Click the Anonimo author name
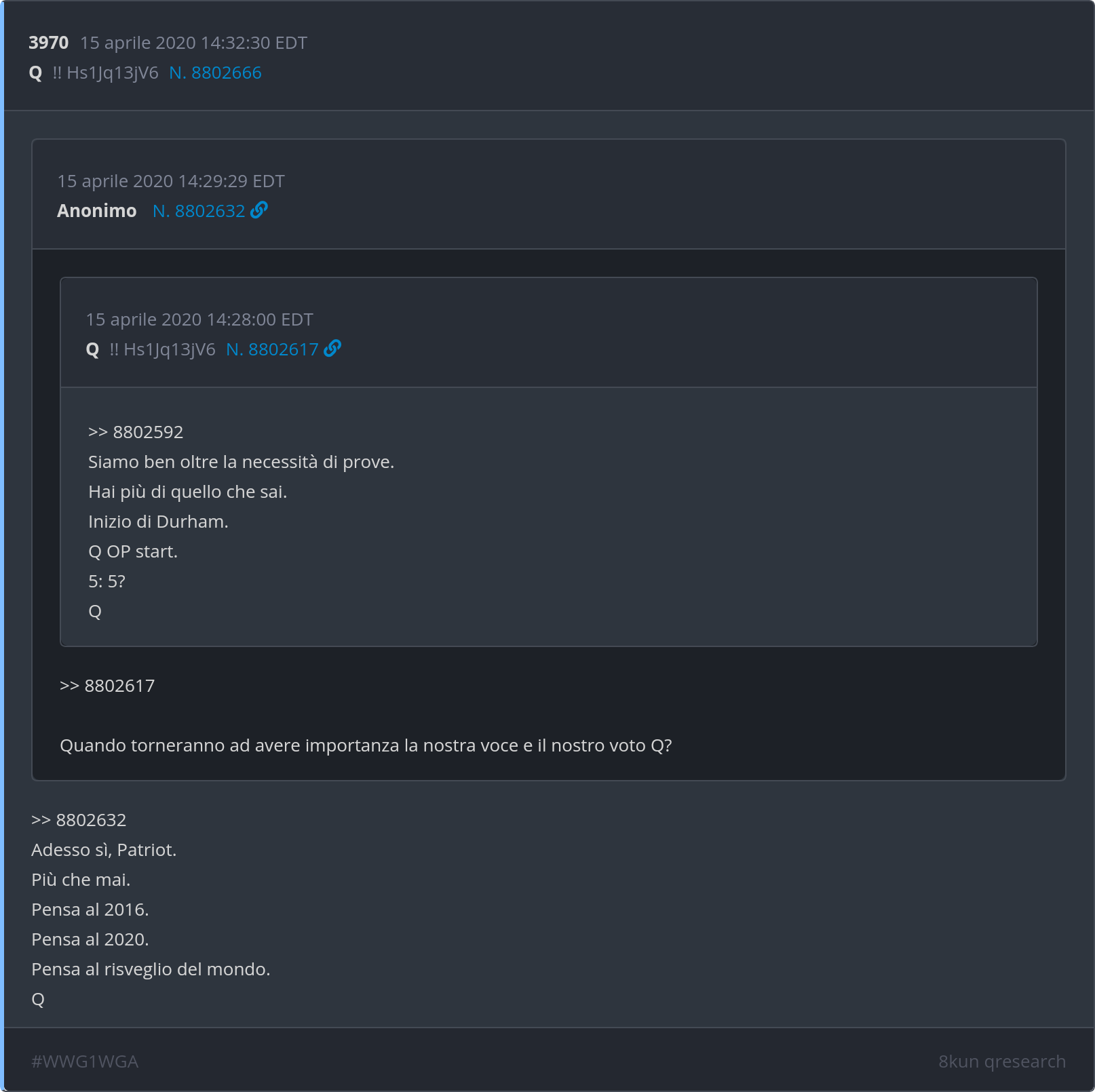The height and width of the screenshot is (1092, 1095). pyautogui.click(x=97, y=211)
